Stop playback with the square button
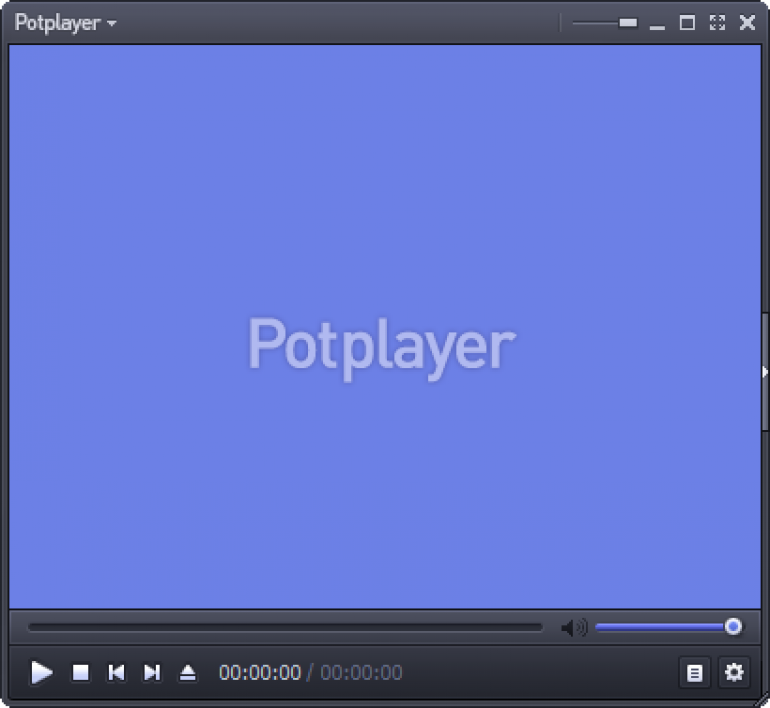 click(x=81, y=672)
